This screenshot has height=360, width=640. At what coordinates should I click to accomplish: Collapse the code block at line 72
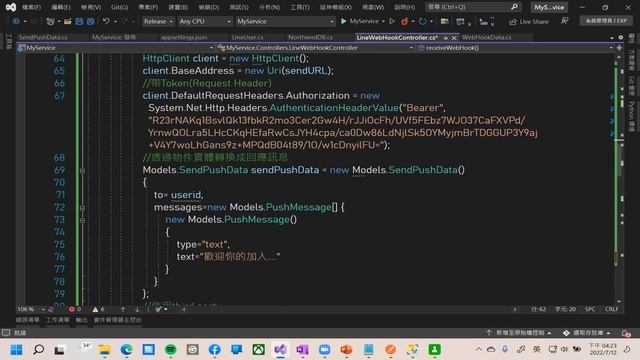coord(82,208)
